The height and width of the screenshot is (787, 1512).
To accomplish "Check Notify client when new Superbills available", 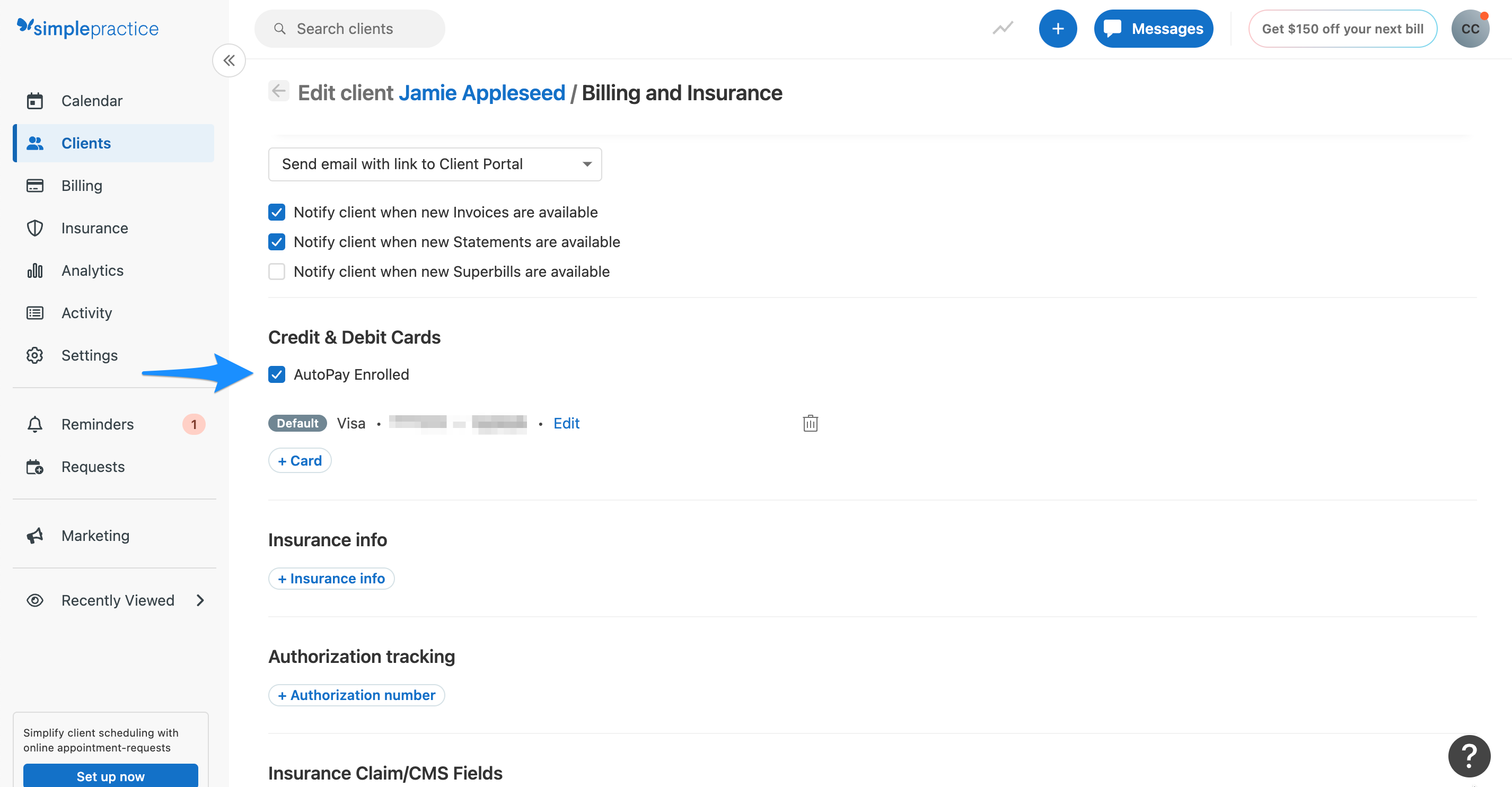I will click(x=276, y=272).
